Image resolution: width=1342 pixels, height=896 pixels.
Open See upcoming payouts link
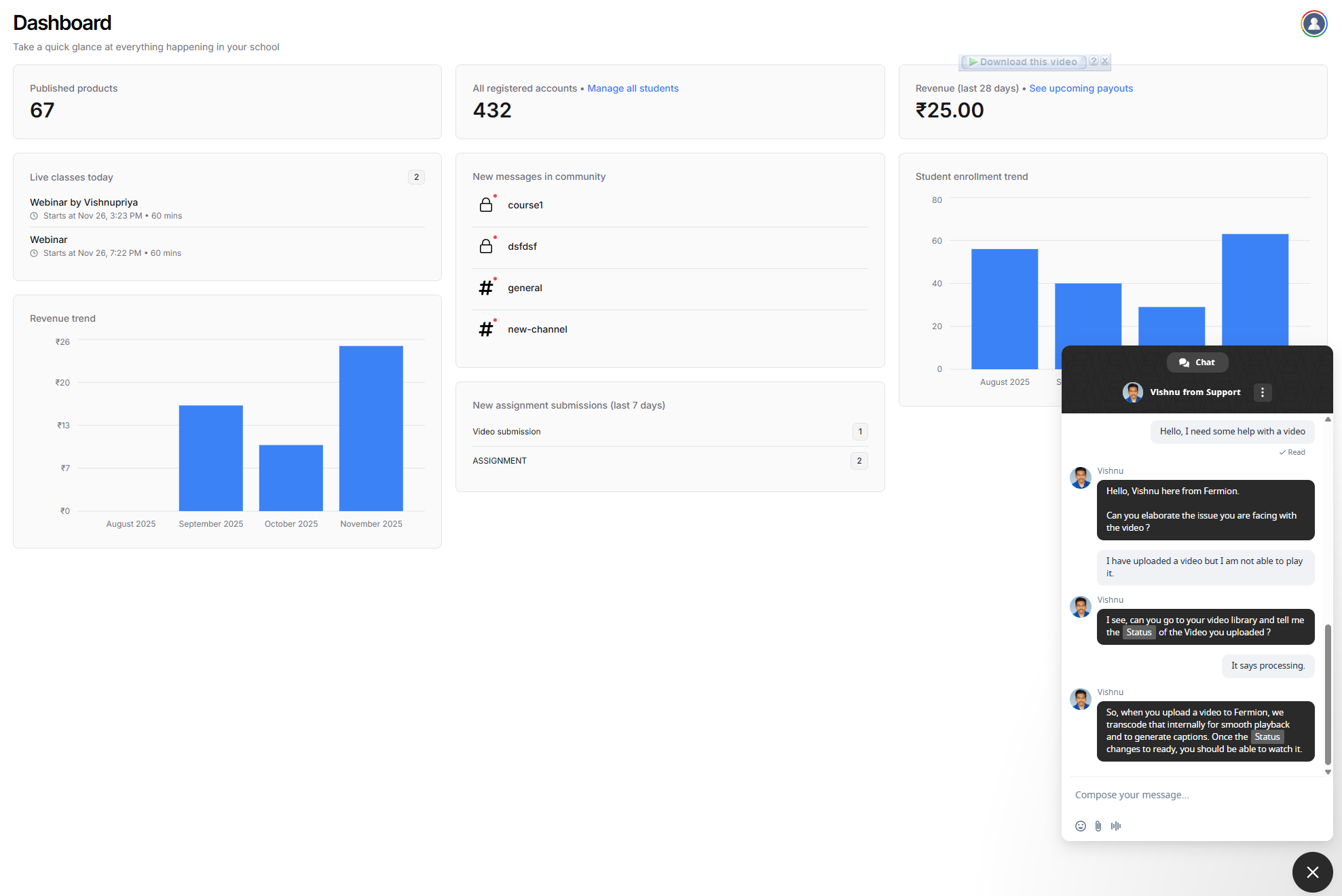[1081, 88]
